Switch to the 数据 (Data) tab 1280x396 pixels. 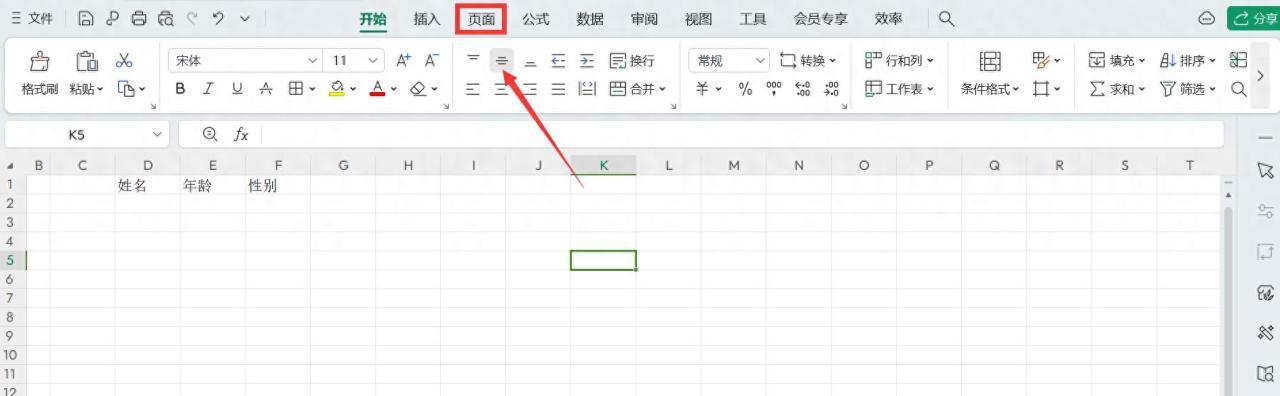coord(590,19)
